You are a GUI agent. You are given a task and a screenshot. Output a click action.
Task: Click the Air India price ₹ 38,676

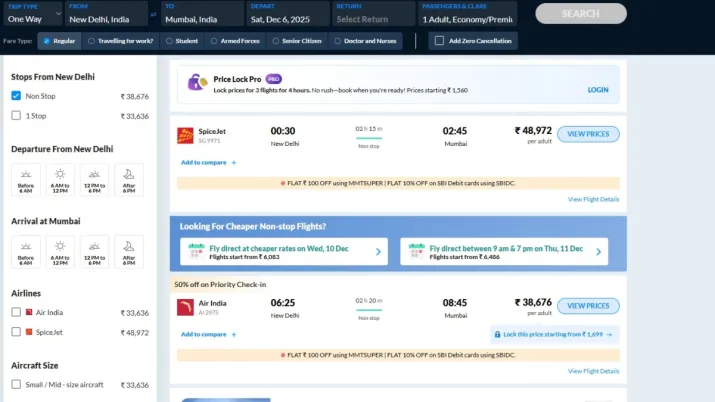(533, 303)
